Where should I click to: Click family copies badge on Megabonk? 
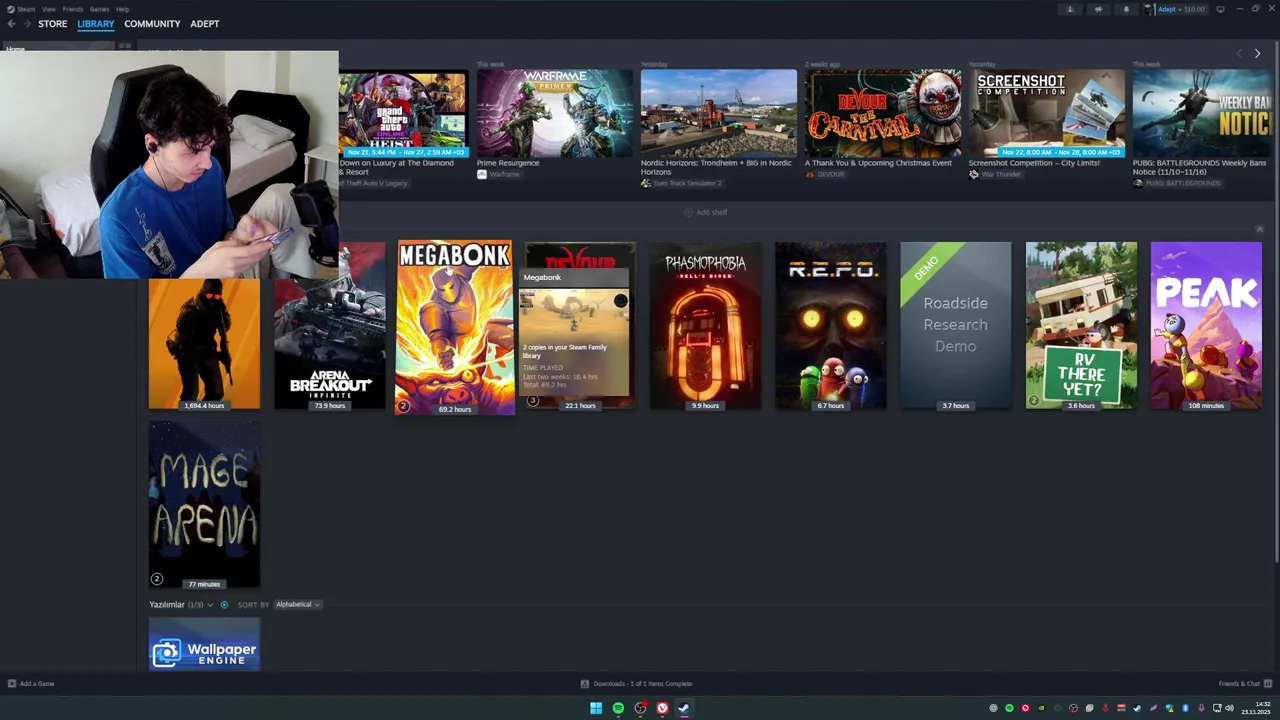point(403,405)
